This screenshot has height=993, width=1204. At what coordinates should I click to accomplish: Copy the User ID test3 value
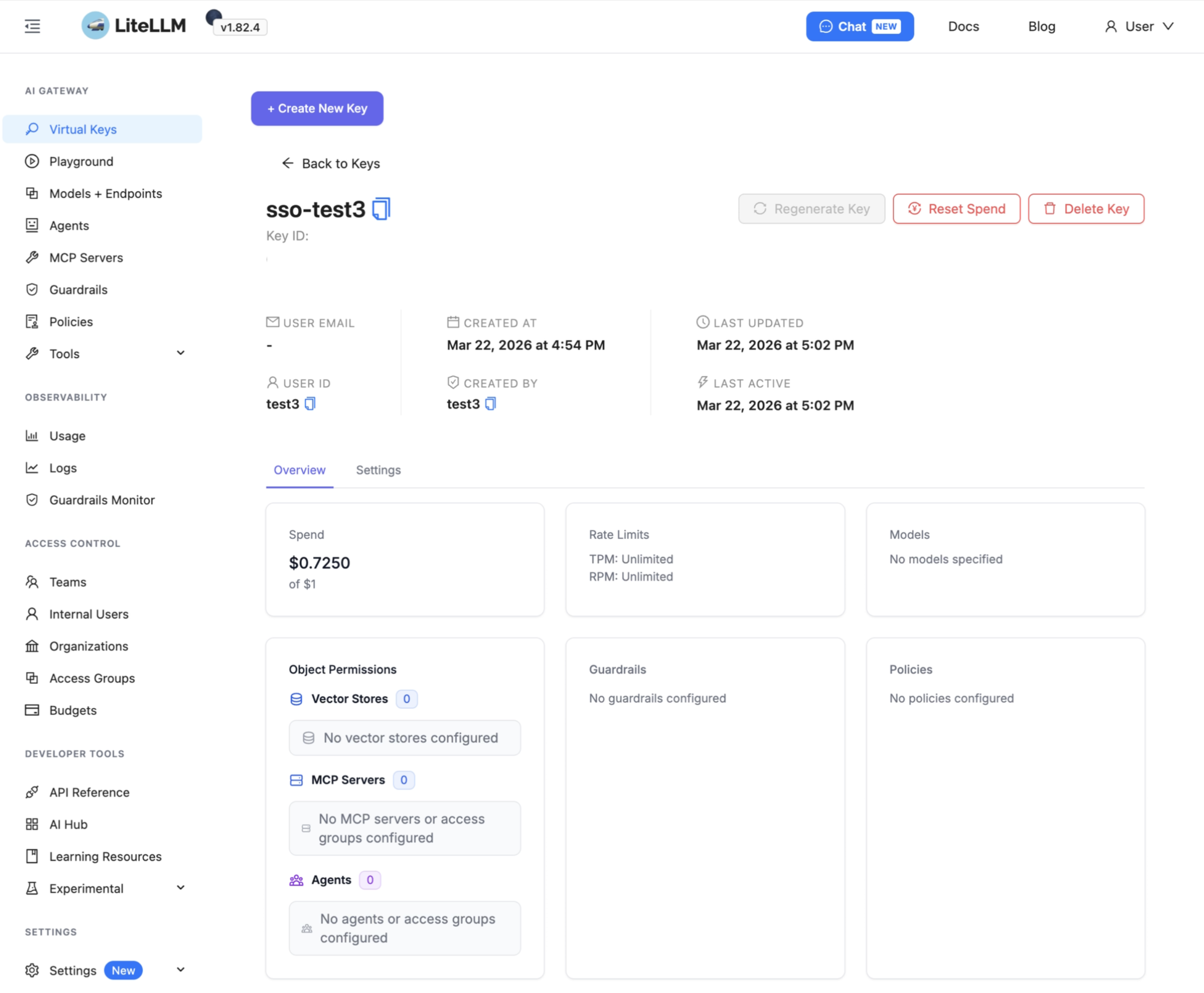click(310, 404)
